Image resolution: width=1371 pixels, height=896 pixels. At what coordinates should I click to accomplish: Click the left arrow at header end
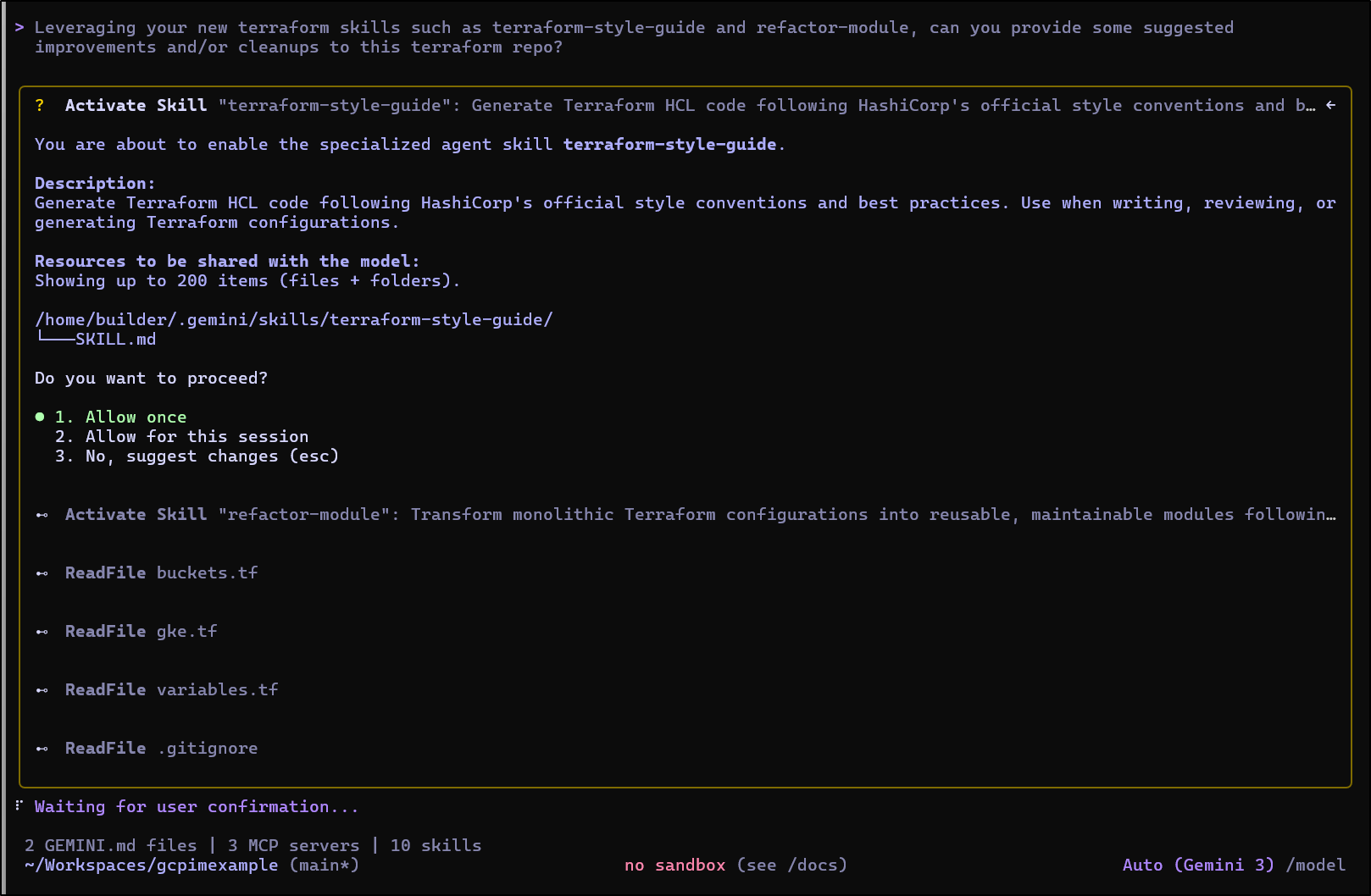1330,106
